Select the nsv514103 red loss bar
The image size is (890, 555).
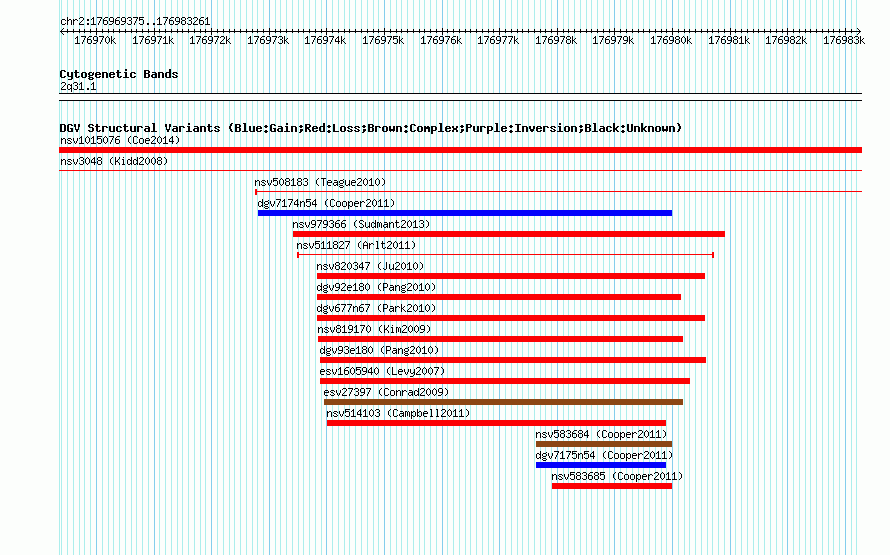(x=496, y=423)
